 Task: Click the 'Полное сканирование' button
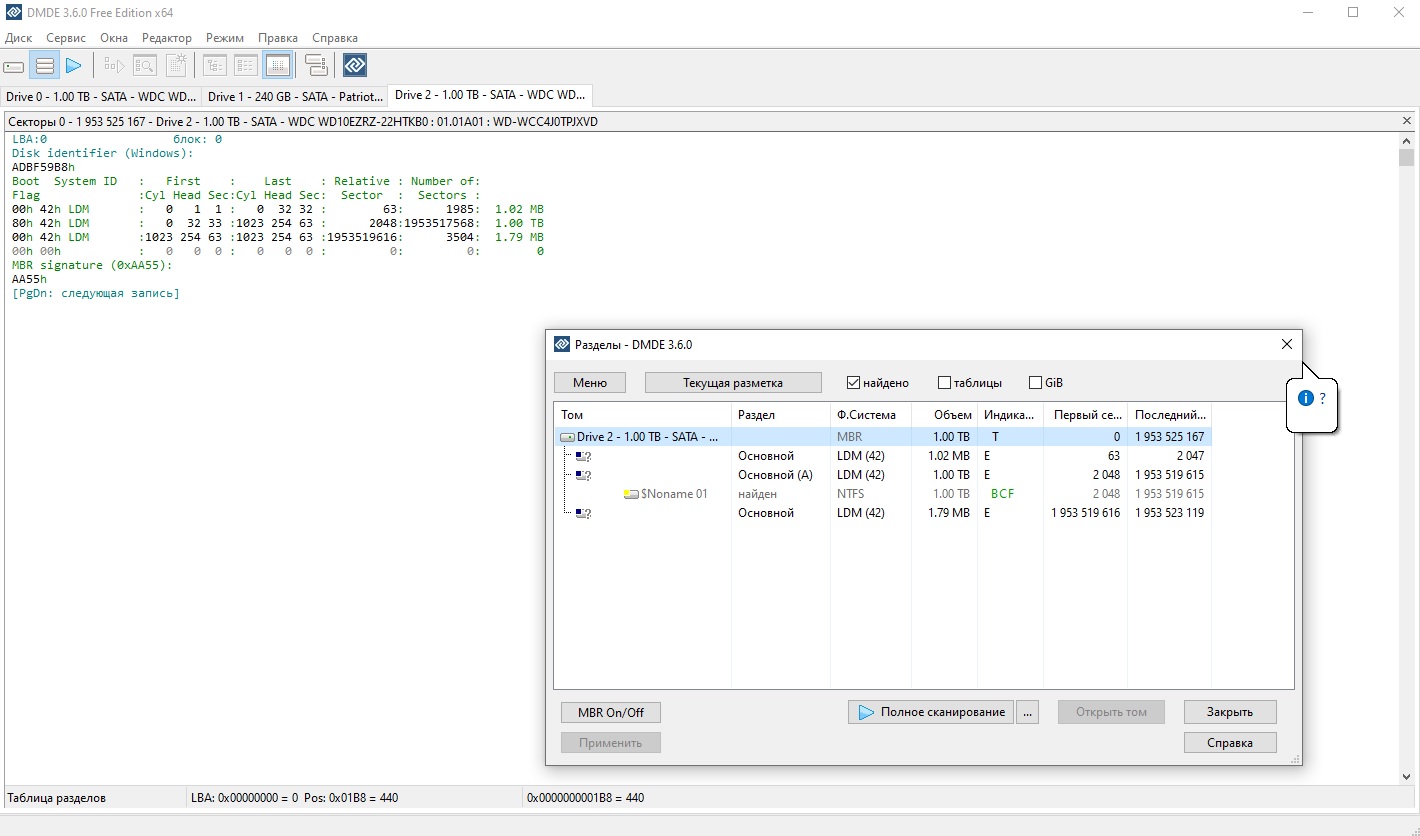931,712
